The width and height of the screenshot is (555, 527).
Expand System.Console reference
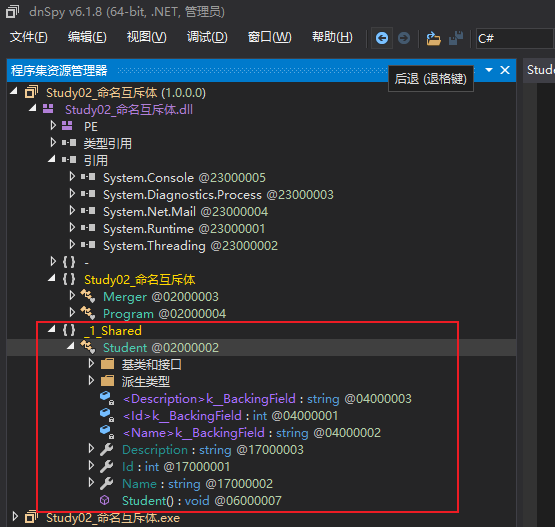[x=72, y=176]
